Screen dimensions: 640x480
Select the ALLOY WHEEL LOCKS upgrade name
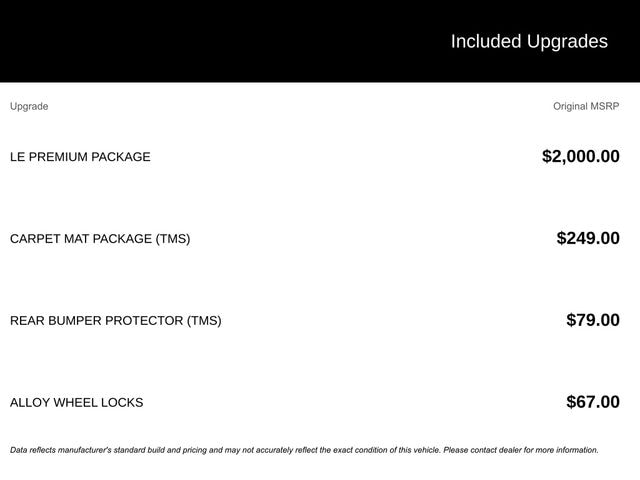click(76, 403)
